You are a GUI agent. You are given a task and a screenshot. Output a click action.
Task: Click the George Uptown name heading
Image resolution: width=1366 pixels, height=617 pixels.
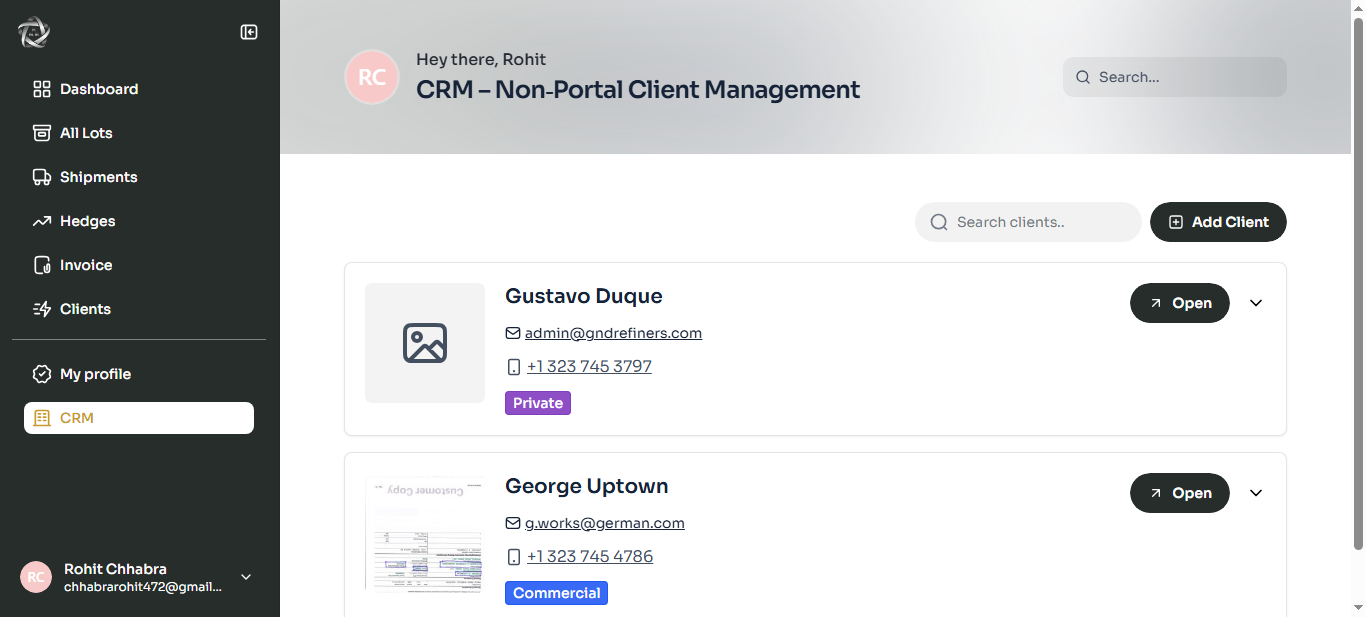[587, 486]
